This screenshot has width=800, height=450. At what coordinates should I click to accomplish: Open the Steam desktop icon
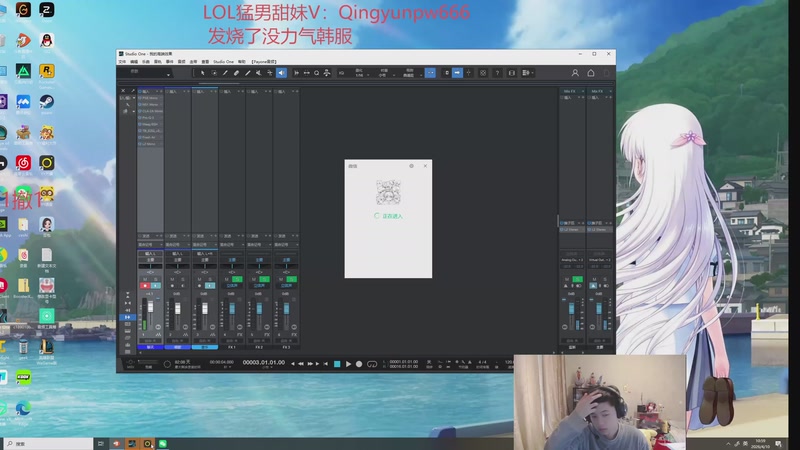[x=46, y=102]
